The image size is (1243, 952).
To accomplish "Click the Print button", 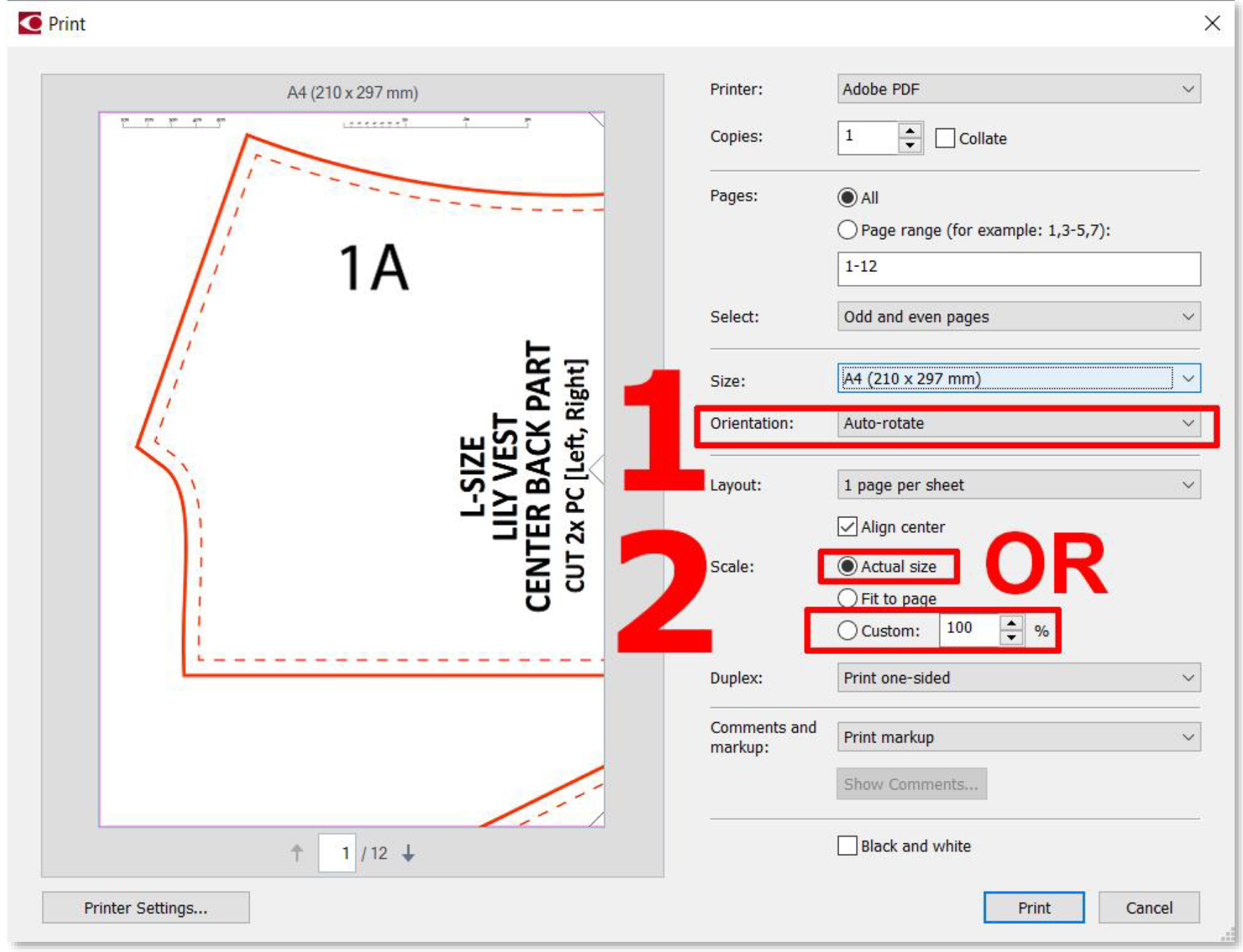I will [x=1033, y=908].
